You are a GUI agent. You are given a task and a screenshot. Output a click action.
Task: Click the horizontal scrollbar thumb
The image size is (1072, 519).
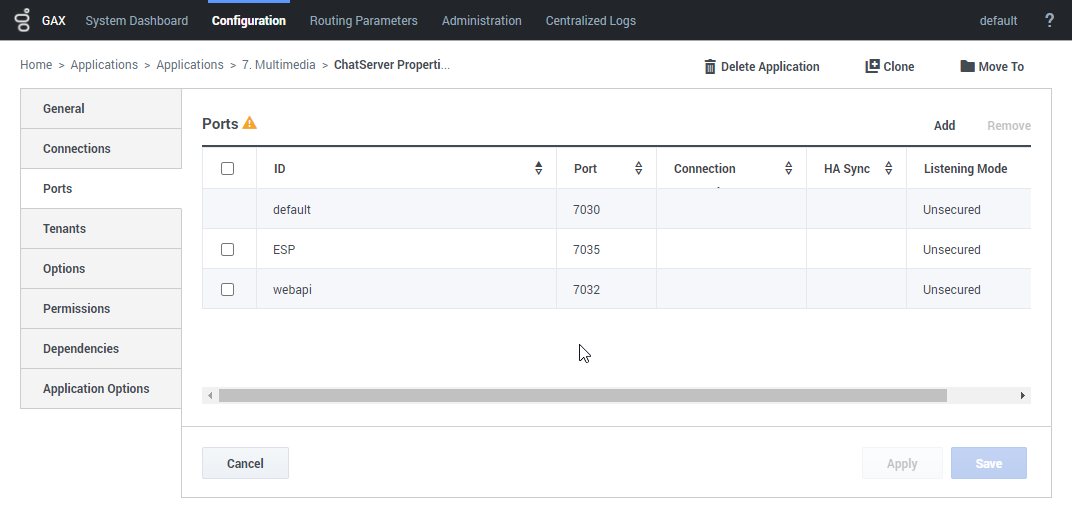click(582, 395)
